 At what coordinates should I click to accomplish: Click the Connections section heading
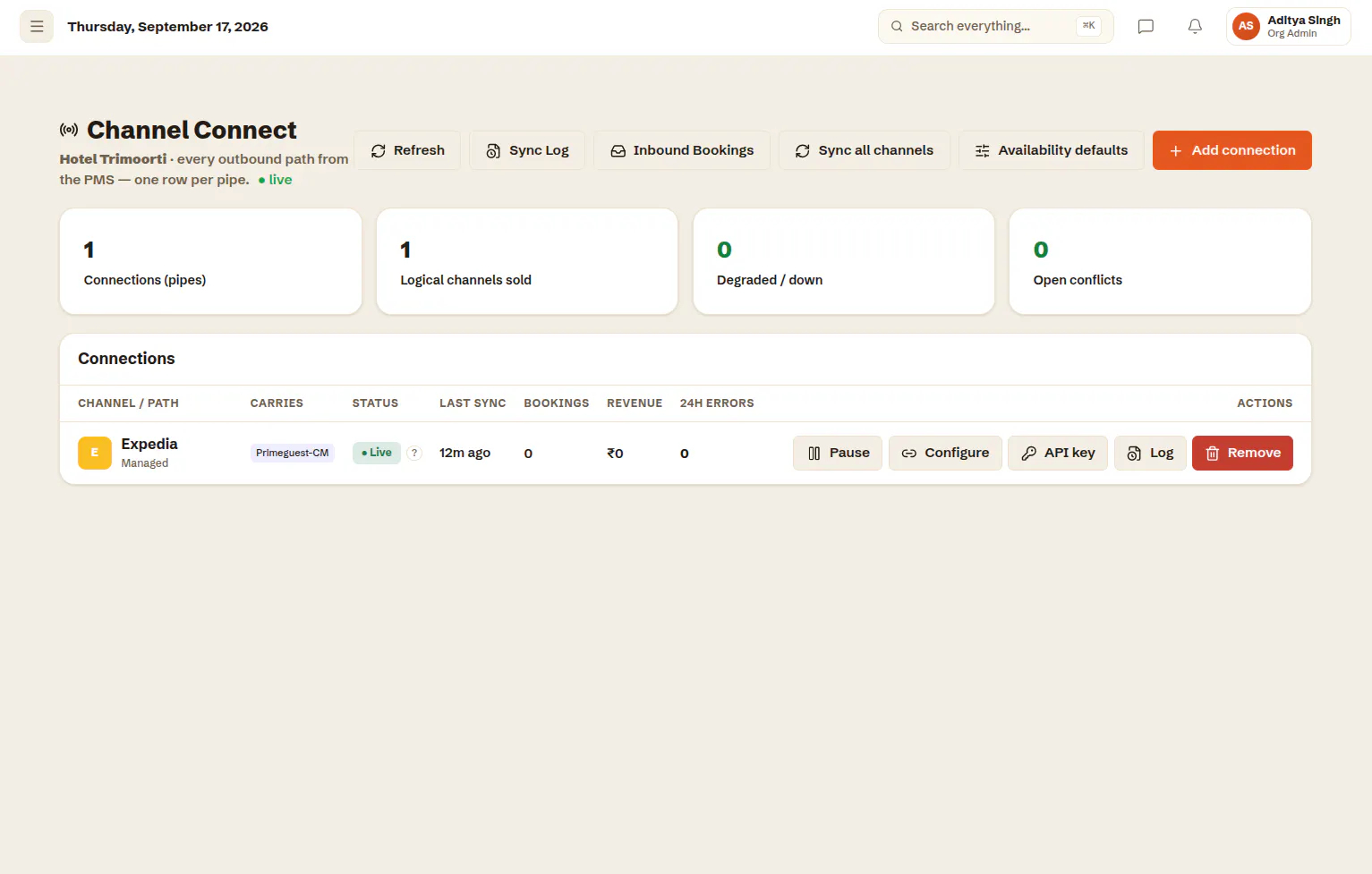[x=126, y=359]
